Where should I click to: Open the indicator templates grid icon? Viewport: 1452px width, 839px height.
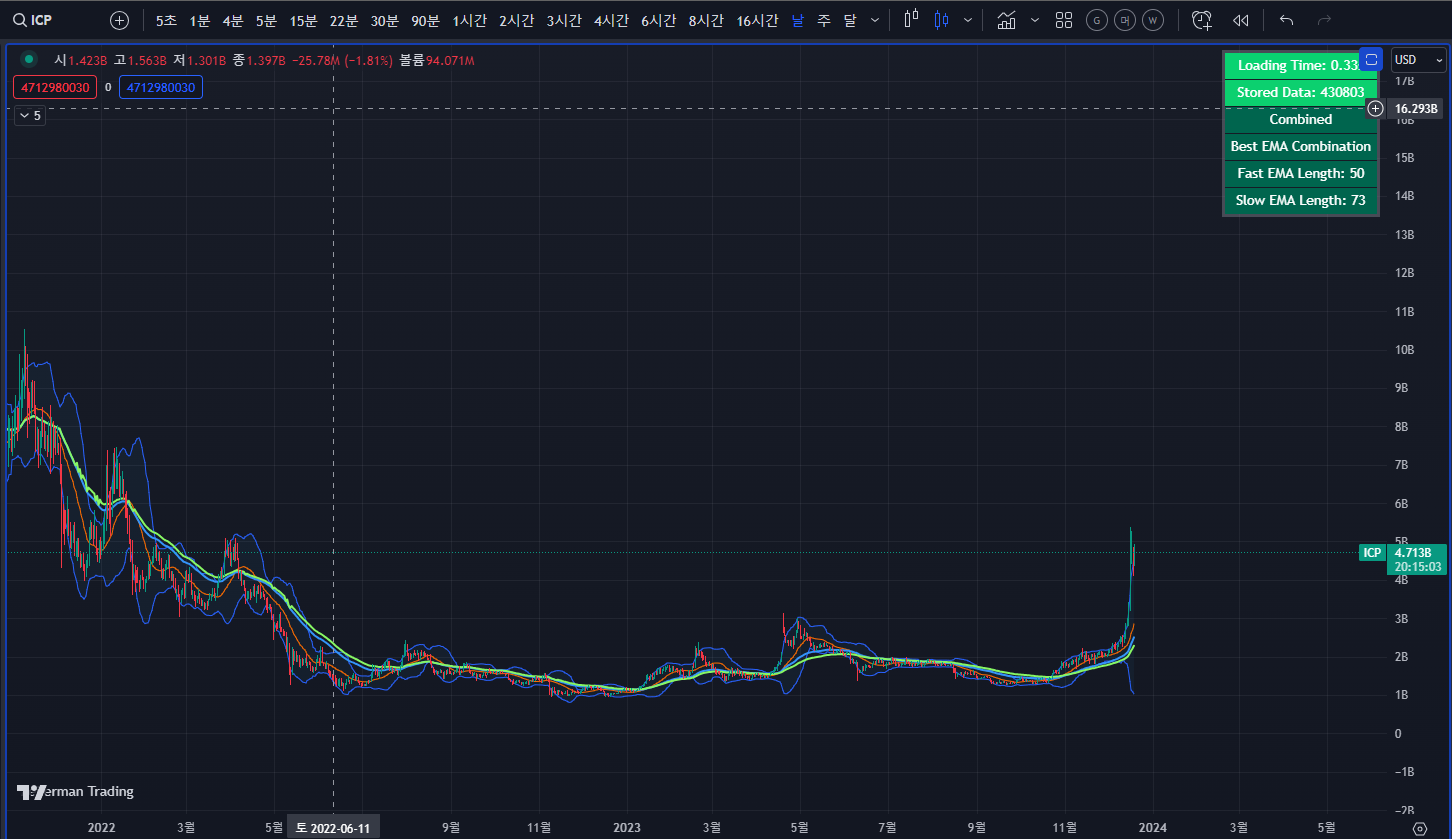coord(1064,20)
